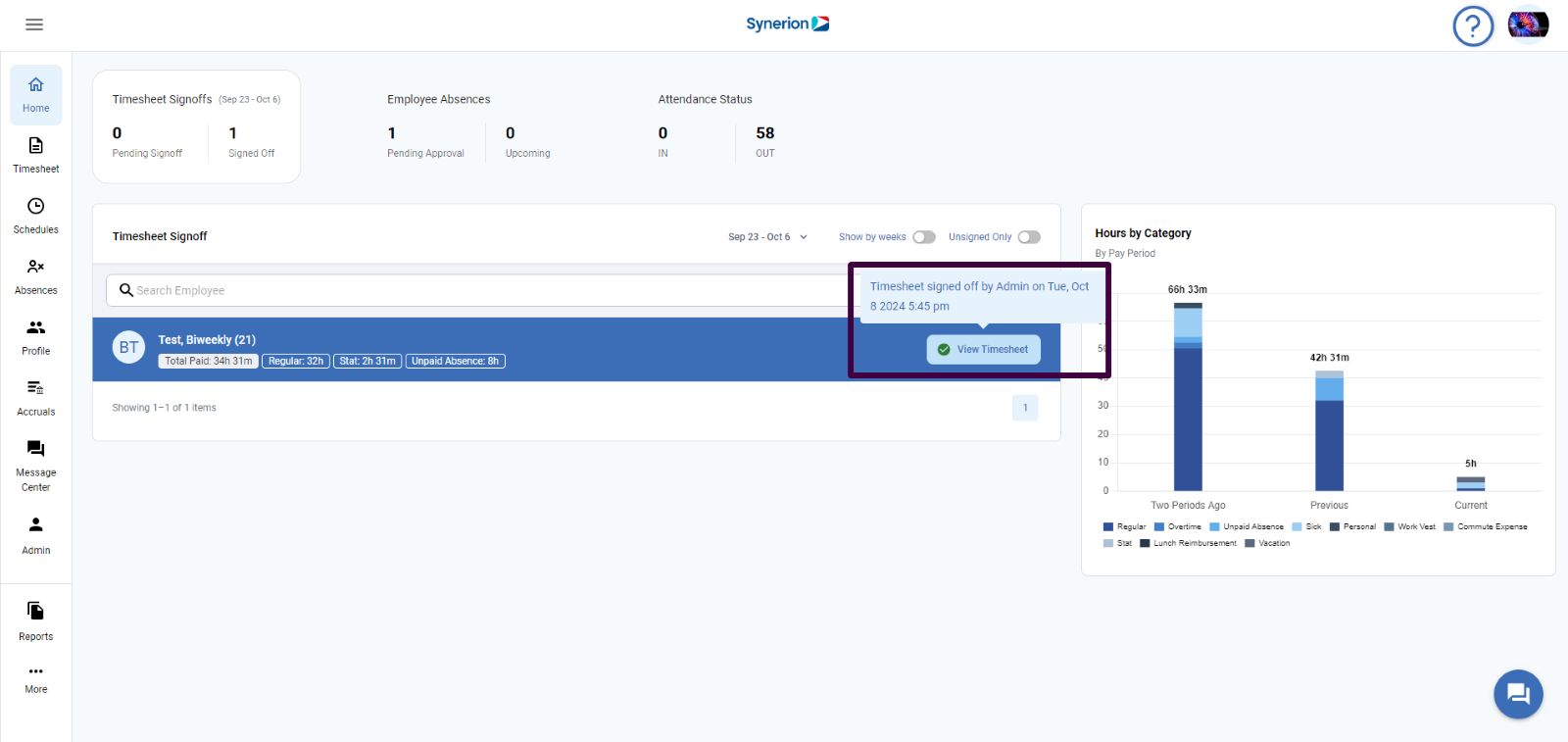Open Reports in sidebar

click(x=36, y=622)
